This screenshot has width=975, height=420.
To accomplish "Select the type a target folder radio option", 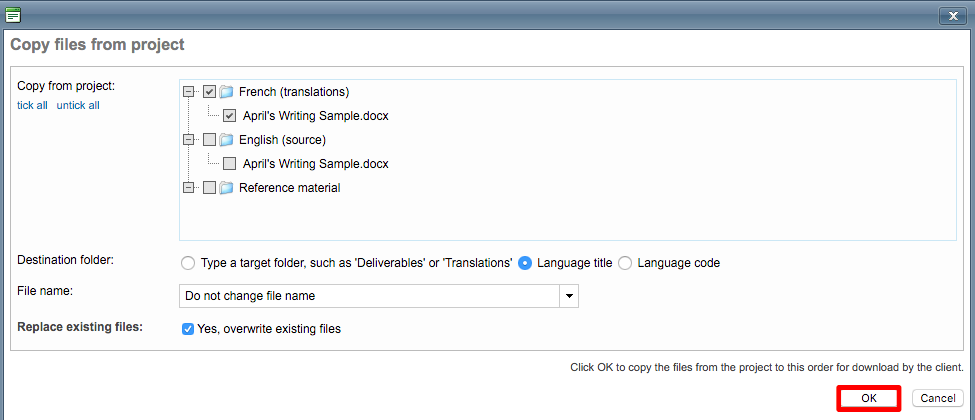I will click(187, 264).
